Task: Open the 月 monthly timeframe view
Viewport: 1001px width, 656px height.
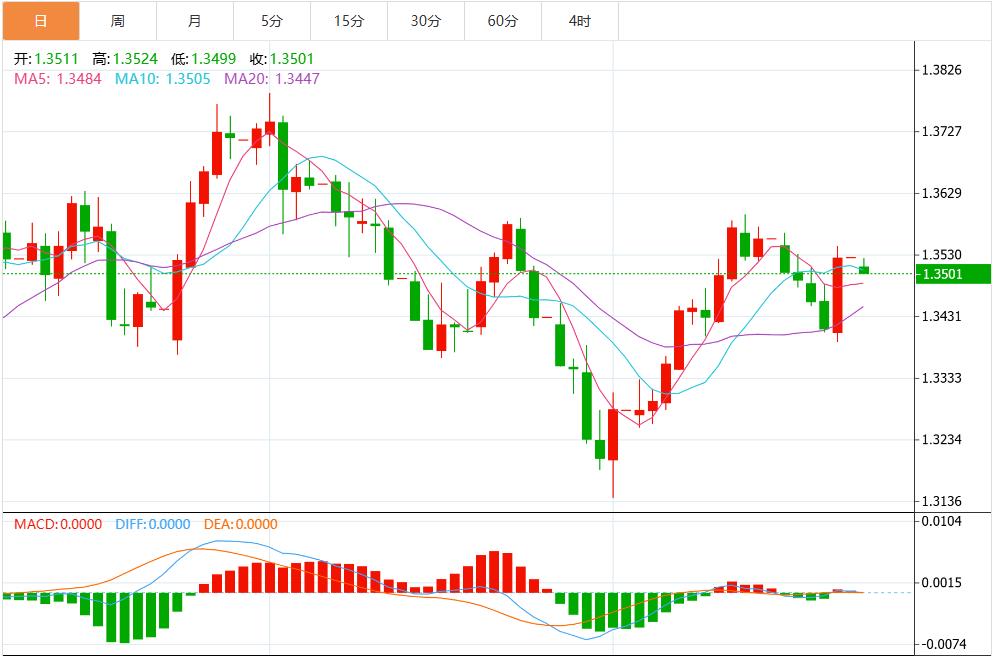Action: 196,19
